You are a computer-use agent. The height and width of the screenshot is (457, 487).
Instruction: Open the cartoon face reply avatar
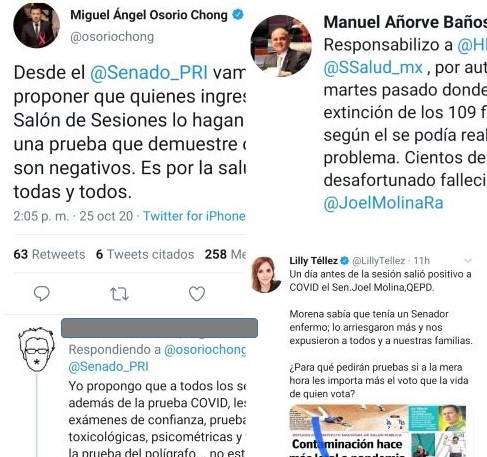pyautogui.click(x=37, y=349)
